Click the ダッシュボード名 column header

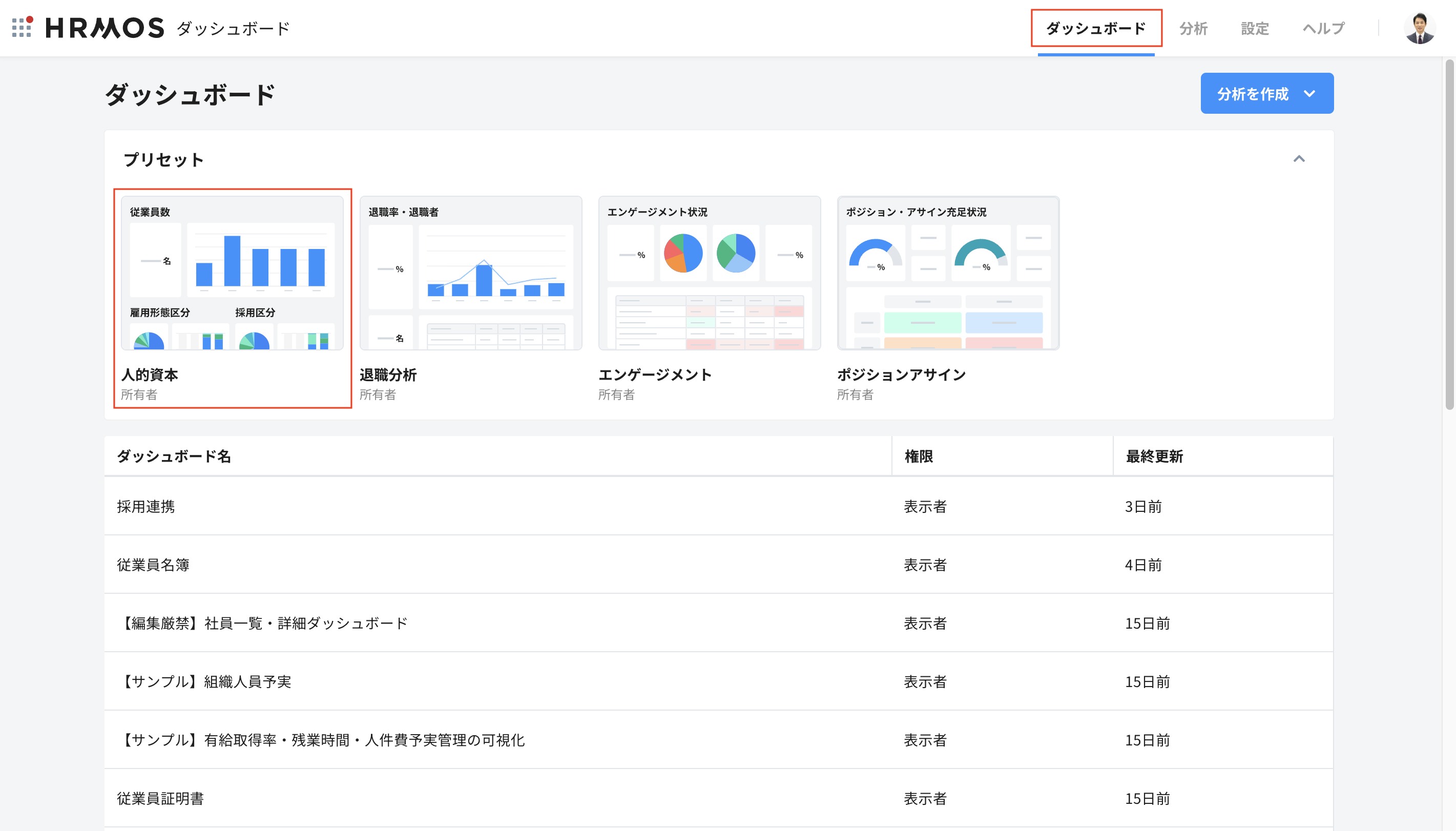tap(174, 456)
